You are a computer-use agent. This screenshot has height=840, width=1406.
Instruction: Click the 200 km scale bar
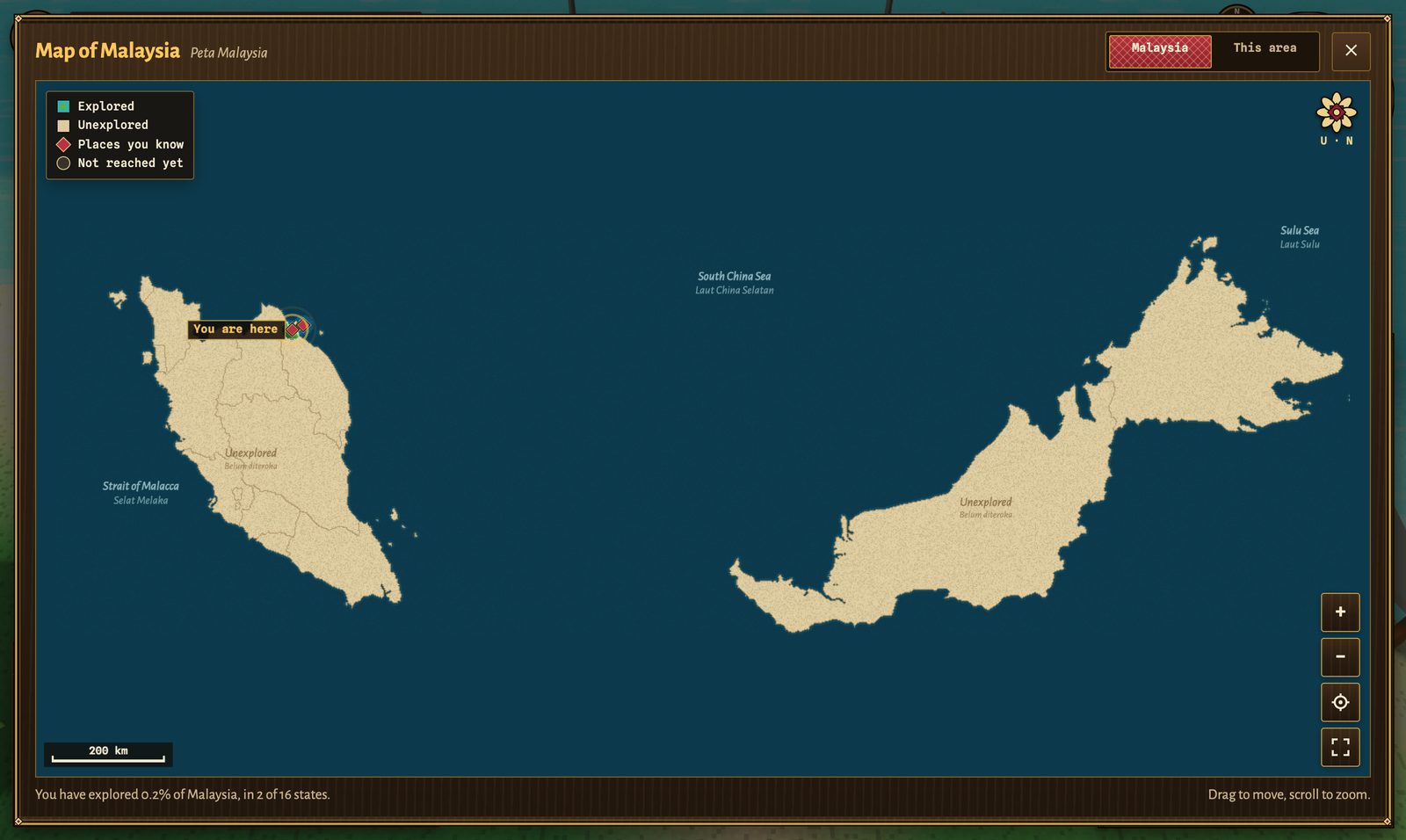[x=108, y=754]
